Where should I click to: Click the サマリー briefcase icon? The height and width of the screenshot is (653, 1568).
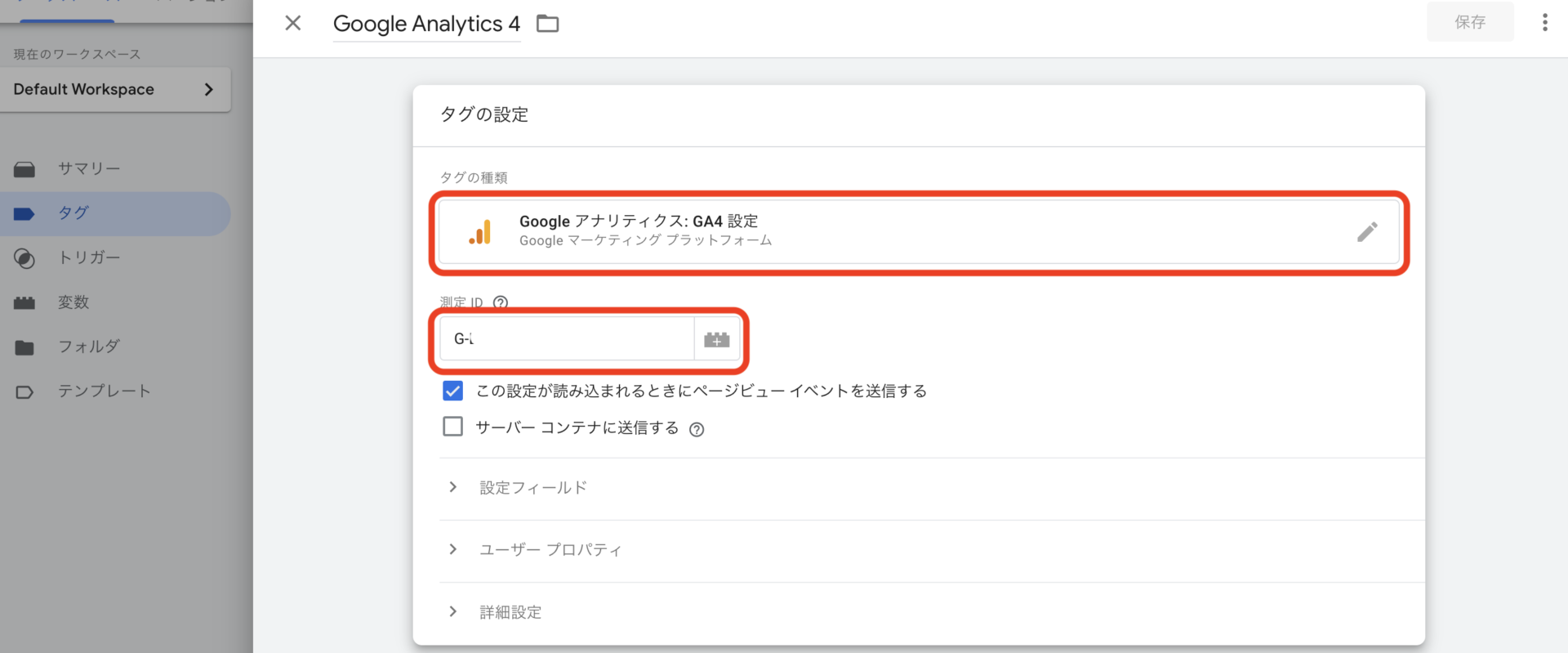pyautogui.click(x=24, y=169)
